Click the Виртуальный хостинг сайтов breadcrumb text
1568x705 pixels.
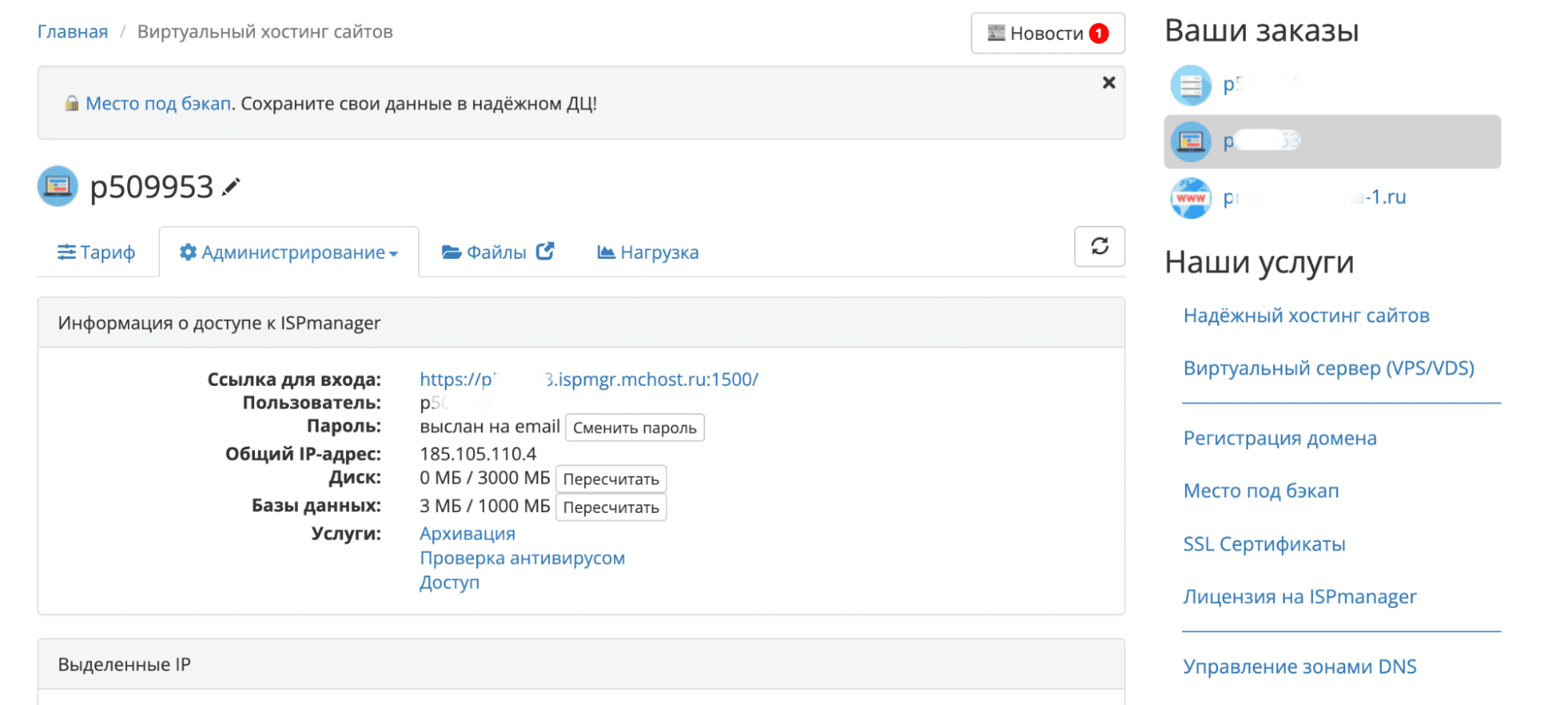tap(265, 31)
